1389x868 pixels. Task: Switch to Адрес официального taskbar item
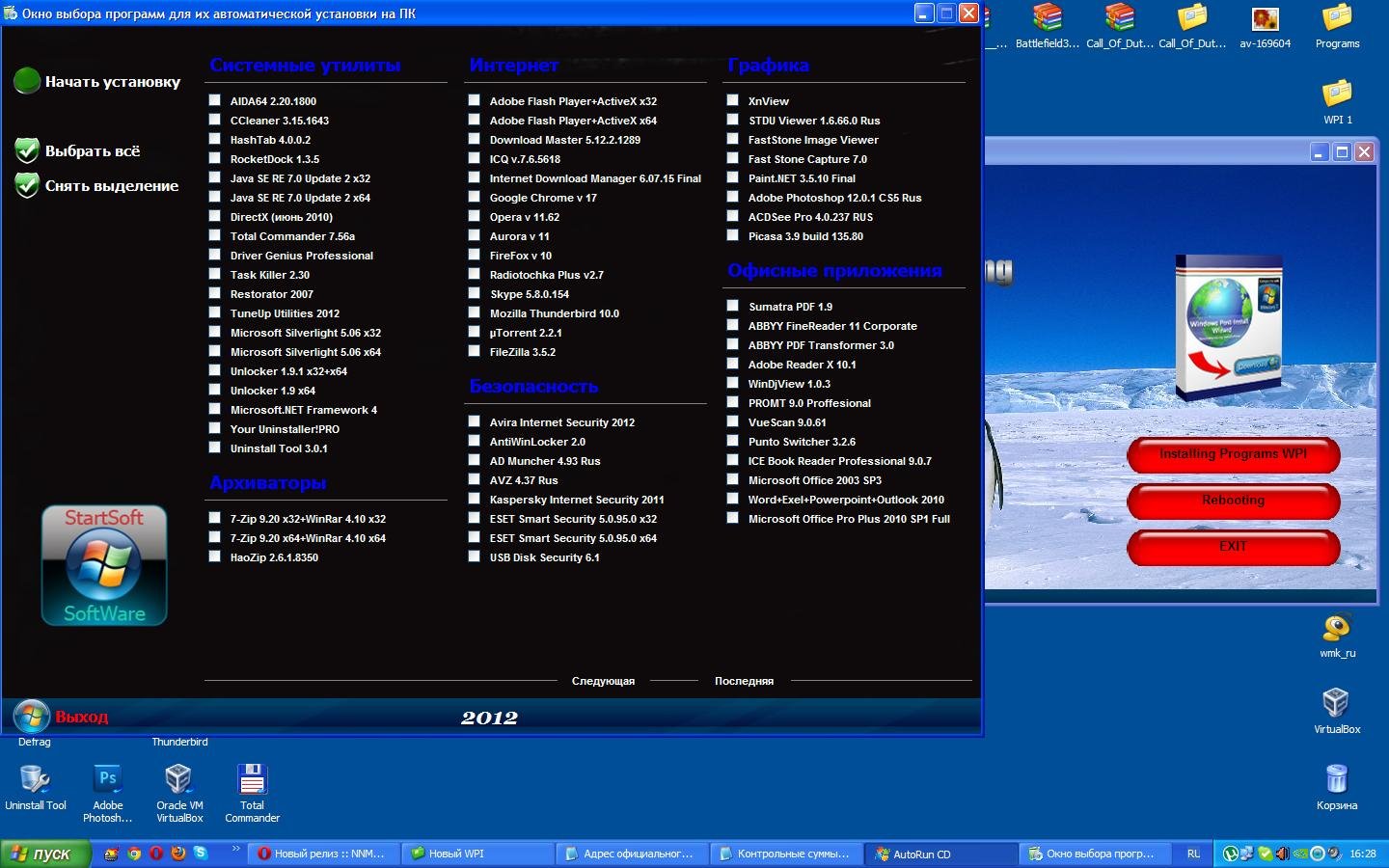tap(632, 854)
